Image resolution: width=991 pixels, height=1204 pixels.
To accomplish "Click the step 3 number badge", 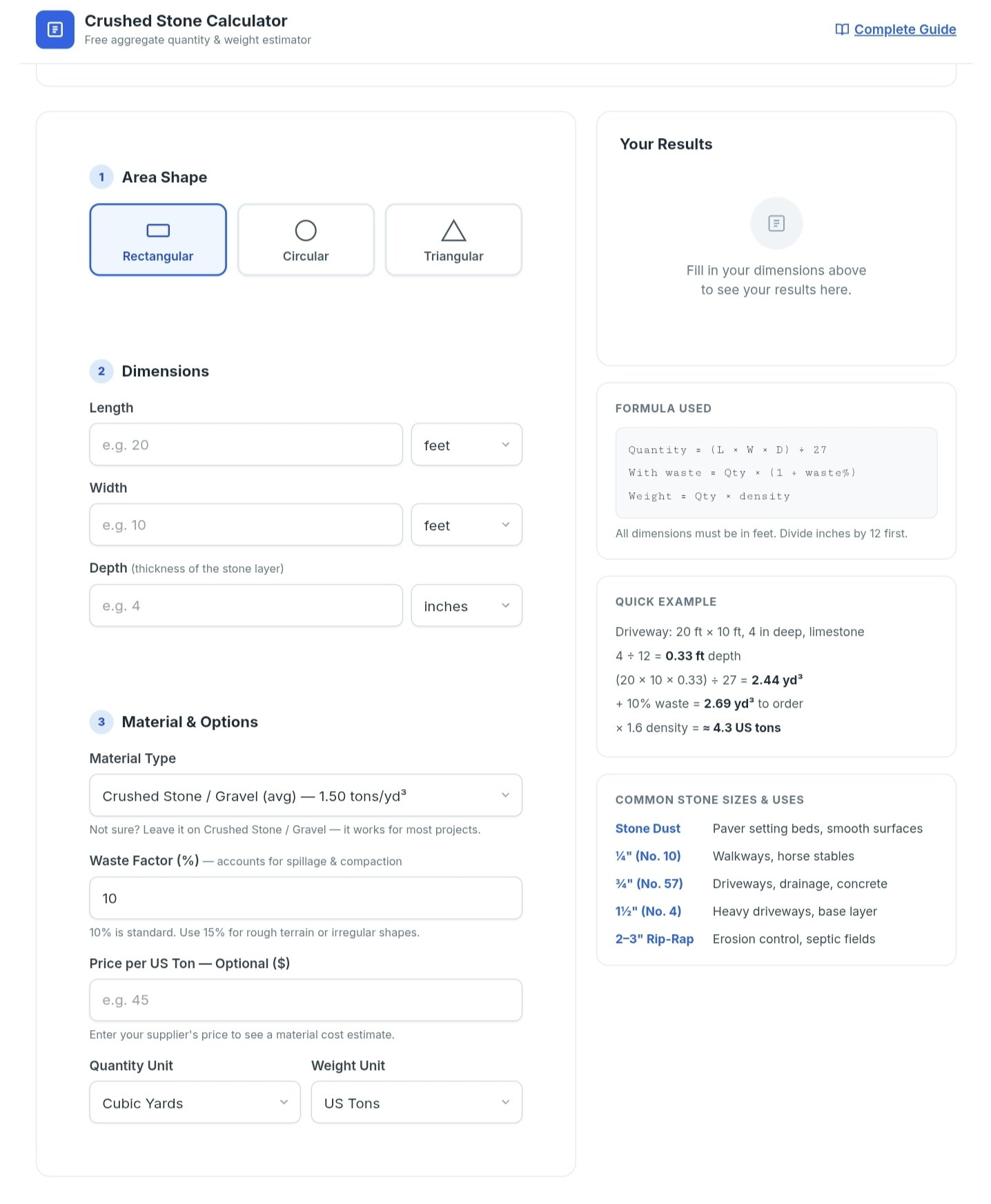I will coord(101,721).
